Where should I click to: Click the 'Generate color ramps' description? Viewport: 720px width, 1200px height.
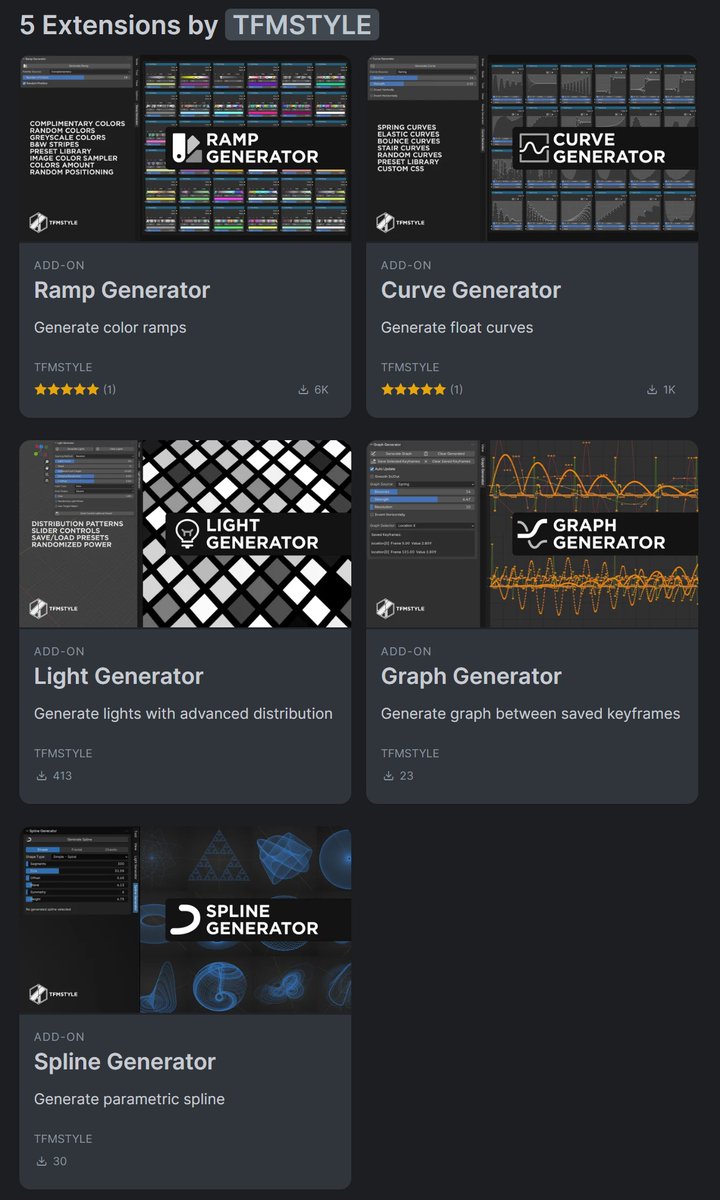[110, 328]
